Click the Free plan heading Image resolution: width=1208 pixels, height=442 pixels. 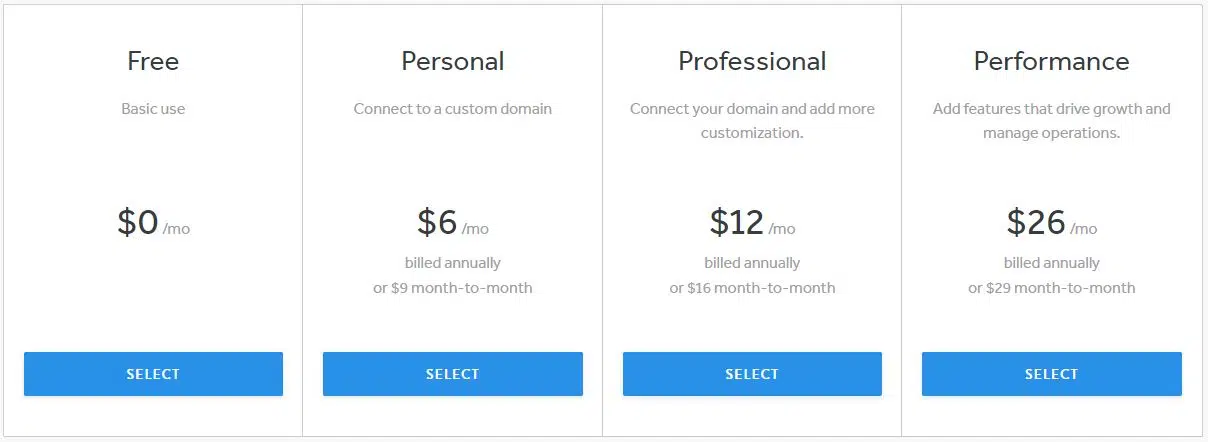point(153,61)
